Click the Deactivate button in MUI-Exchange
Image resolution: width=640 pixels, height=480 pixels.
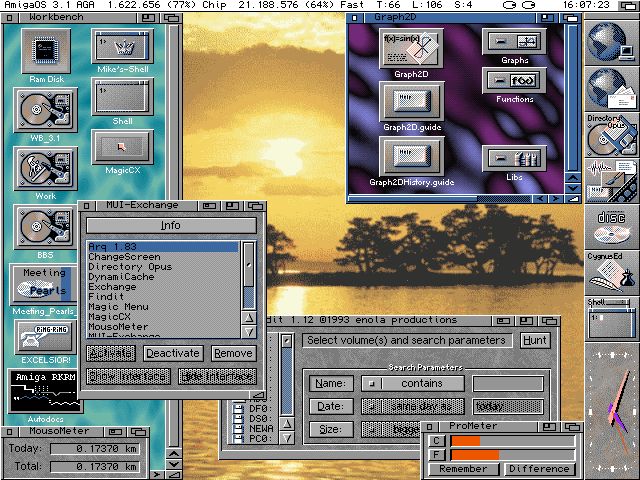pyautogui.click(x=173, y=353)
